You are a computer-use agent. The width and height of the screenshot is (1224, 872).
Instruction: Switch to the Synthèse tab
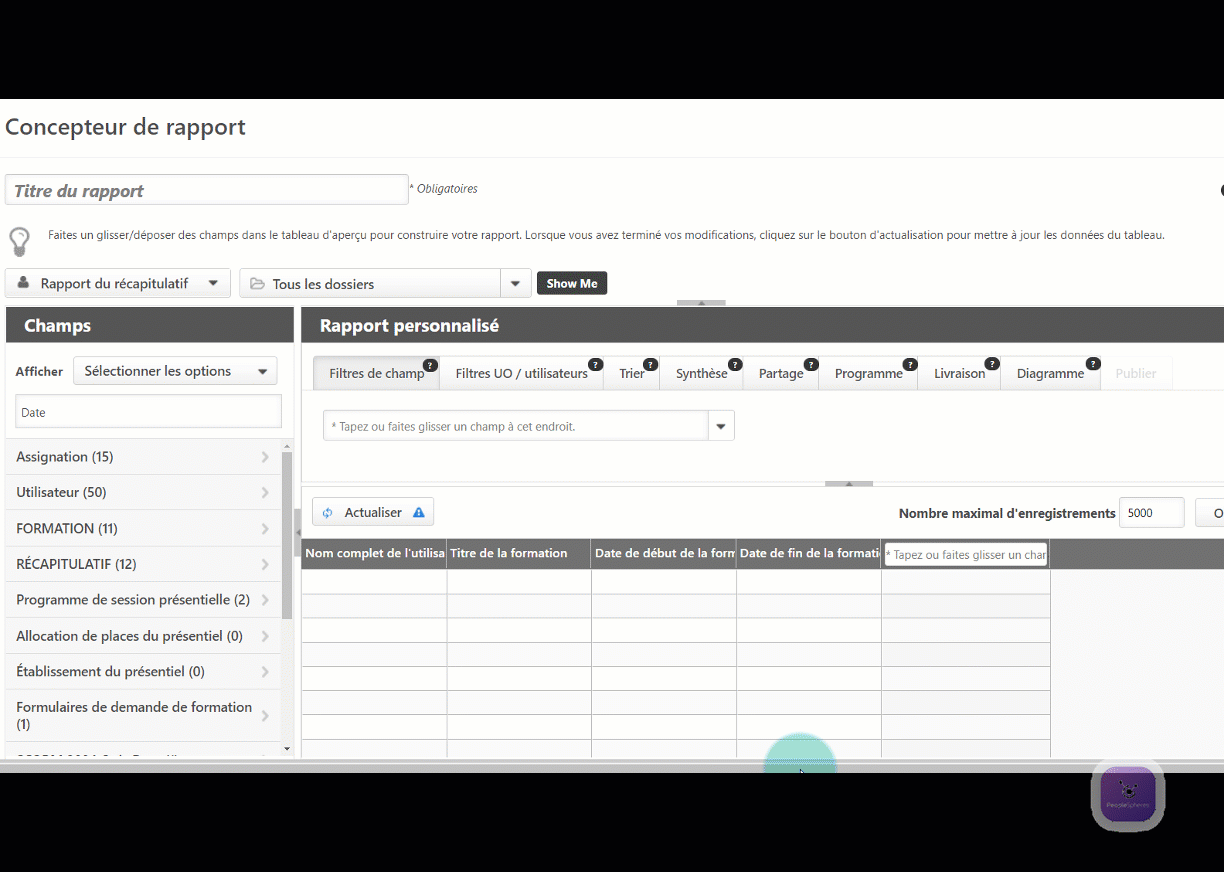(x=701, y=373)
